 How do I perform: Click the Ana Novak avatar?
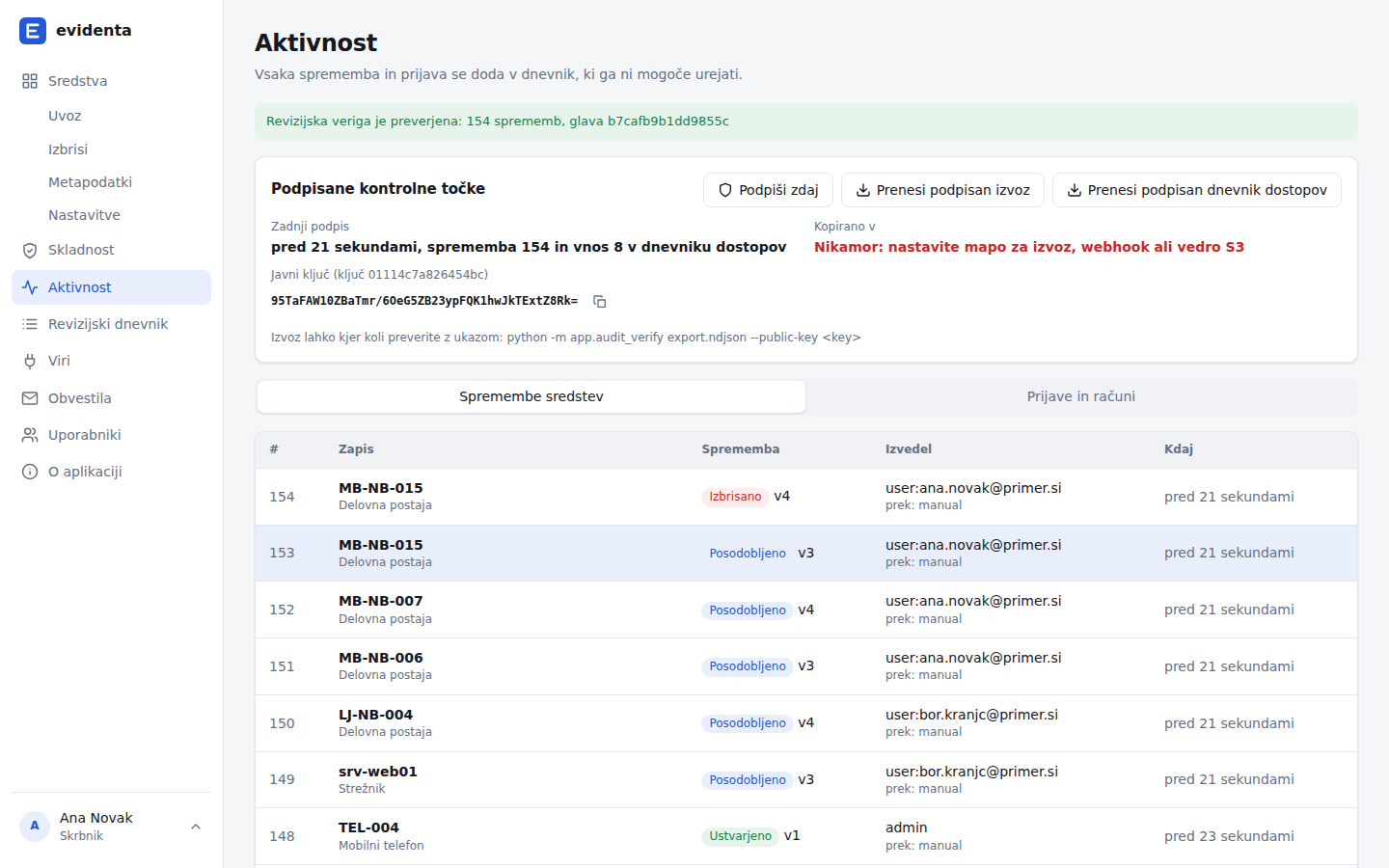point(35,827)
